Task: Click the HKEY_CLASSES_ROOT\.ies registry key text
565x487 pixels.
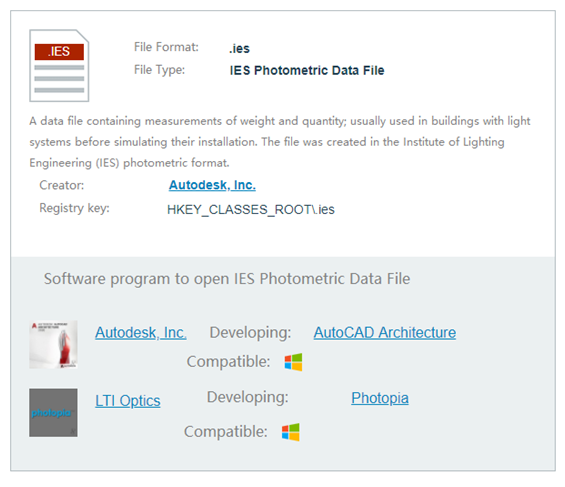Action: (251, 209)
